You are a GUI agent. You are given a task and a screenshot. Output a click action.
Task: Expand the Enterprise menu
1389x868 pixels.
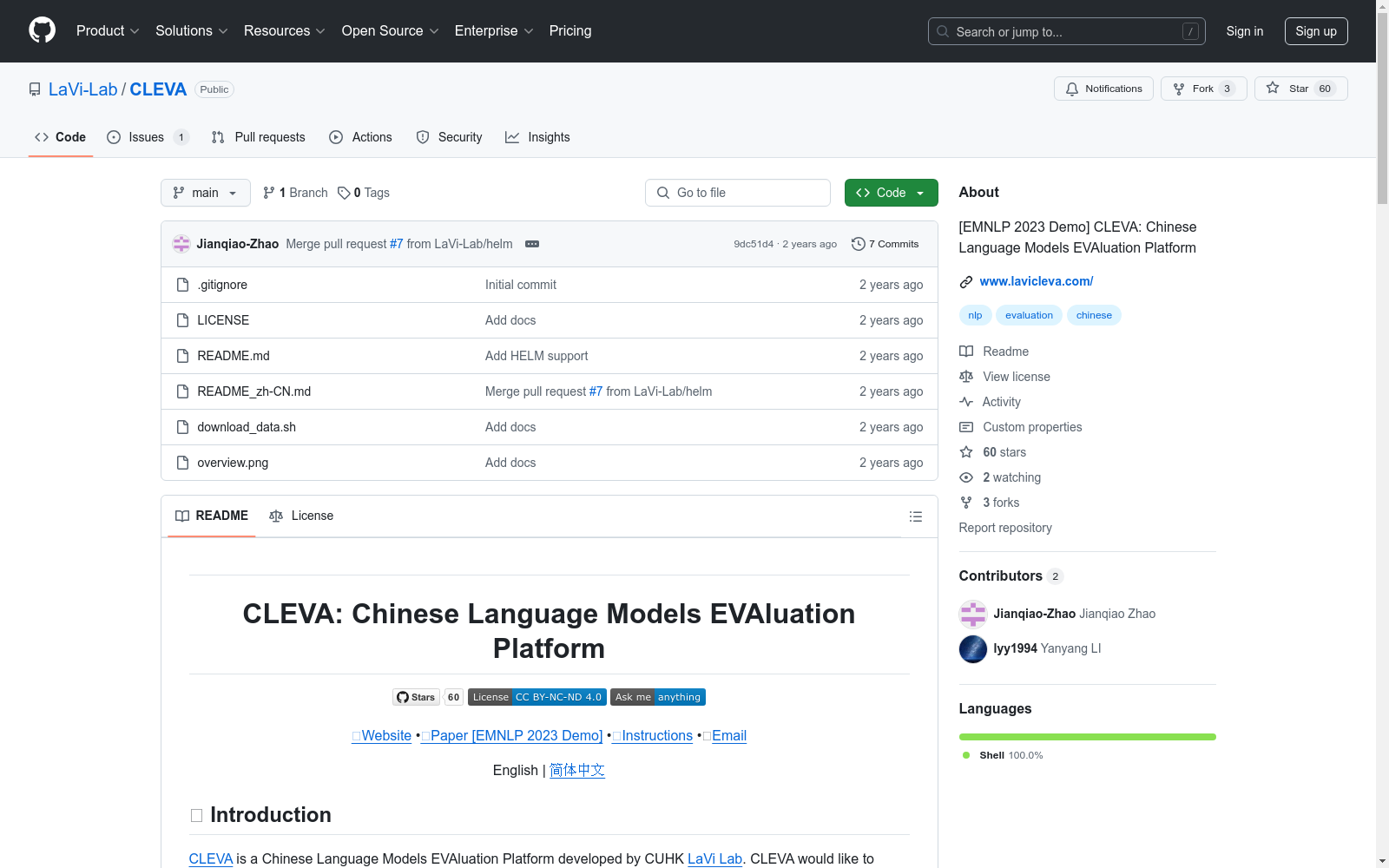pos(494,31)
